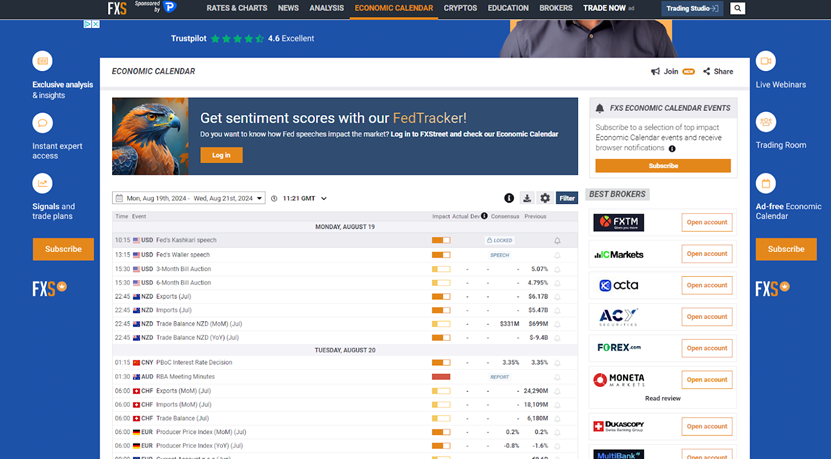Image resolution: width=831 pixels, height=459 pixels.
Task: Click the Ad-free Economic Calendar icon
Action: pos(766,183)
